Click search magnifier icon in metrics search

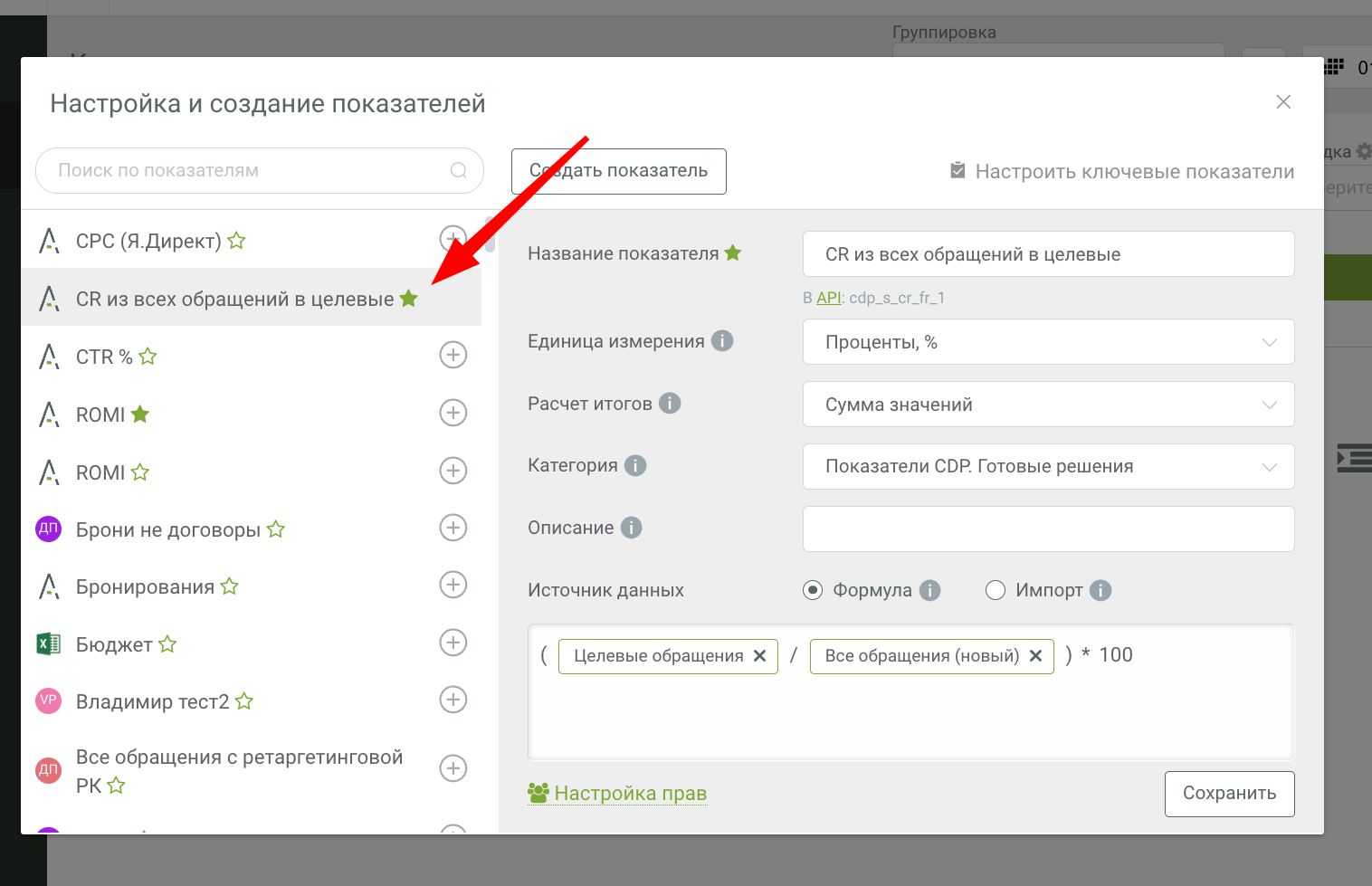coord(459,170)
